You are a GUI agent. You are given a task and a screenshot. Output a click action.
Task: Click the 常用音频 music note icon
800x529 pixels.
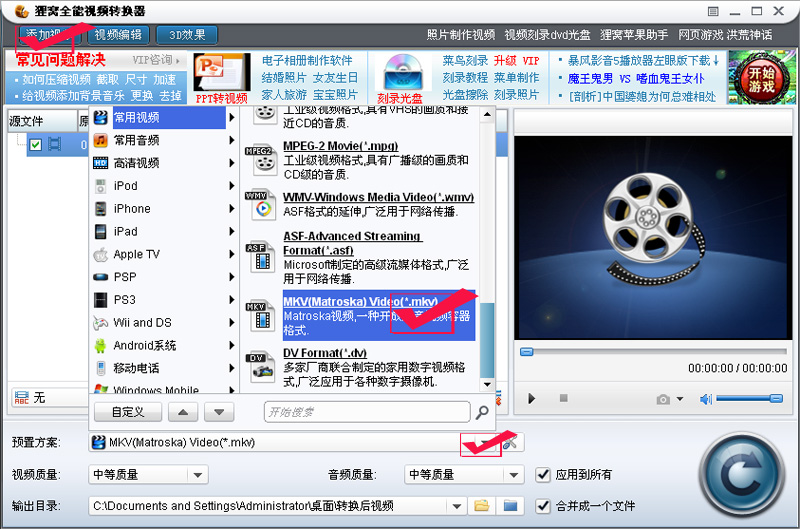(101, 140)
